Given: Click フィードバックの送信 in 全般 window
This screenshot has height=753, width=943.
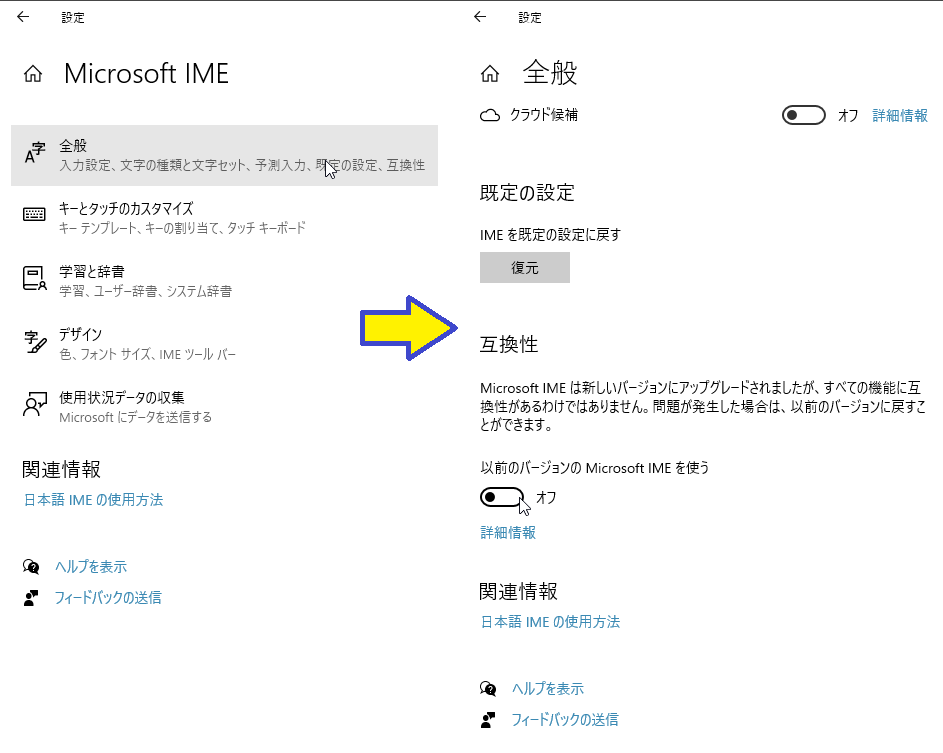Looking at the screenshot, I should (x=565, y=720).
